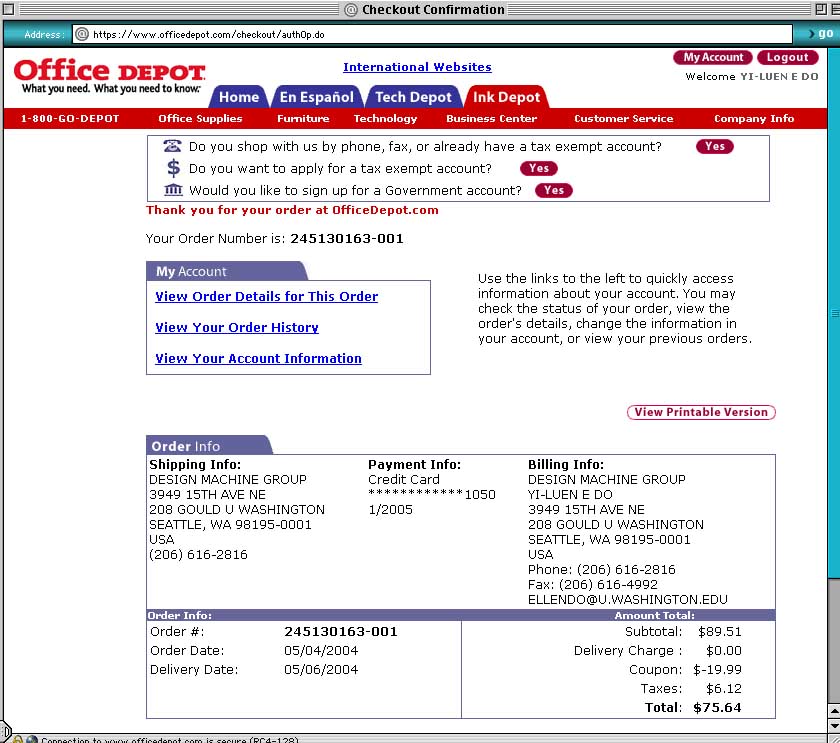Click the card expiration 1/2005
This screenshot has height=743, width=840.
[x=391, y=509]
